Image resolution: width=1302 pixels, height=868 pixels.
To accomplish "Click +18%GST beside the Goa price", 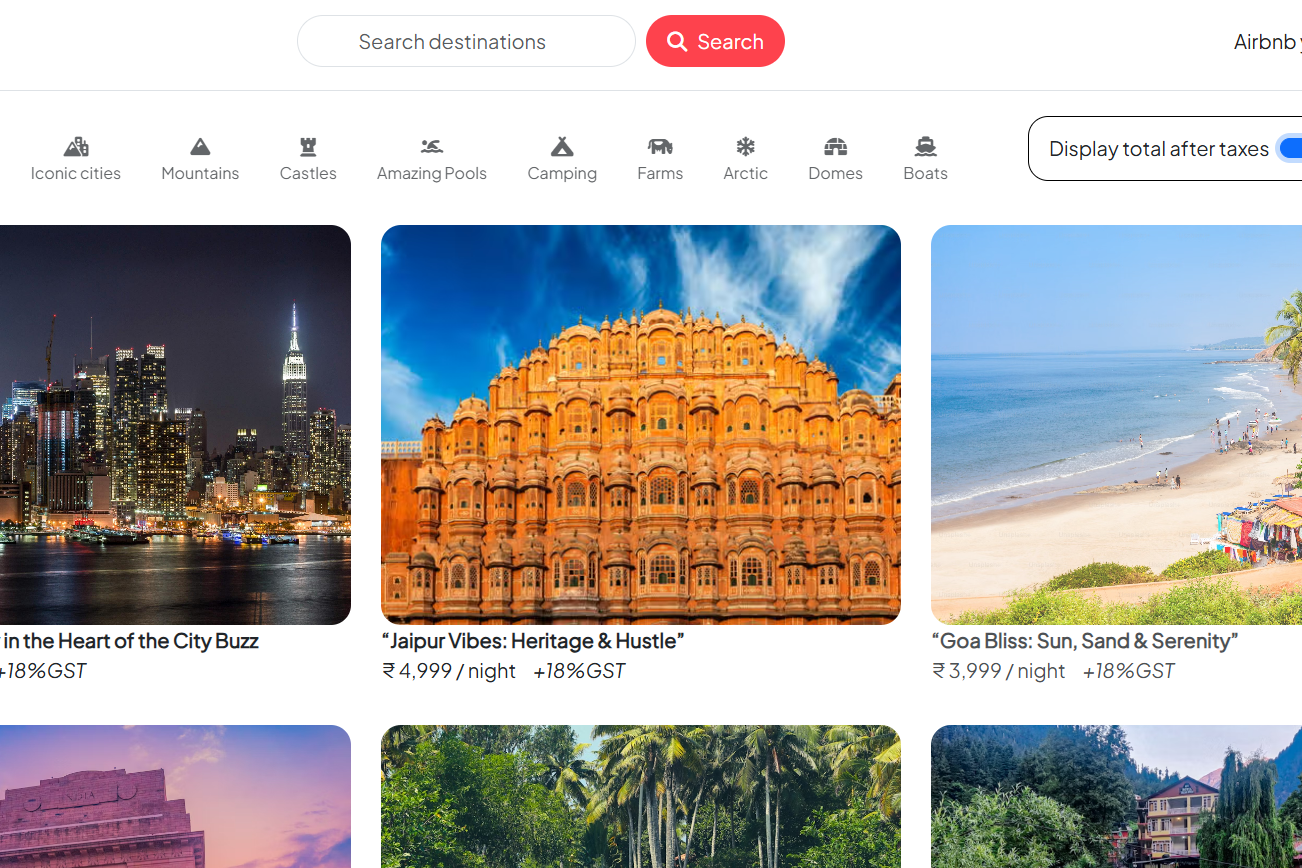I will click(1129, 671).
